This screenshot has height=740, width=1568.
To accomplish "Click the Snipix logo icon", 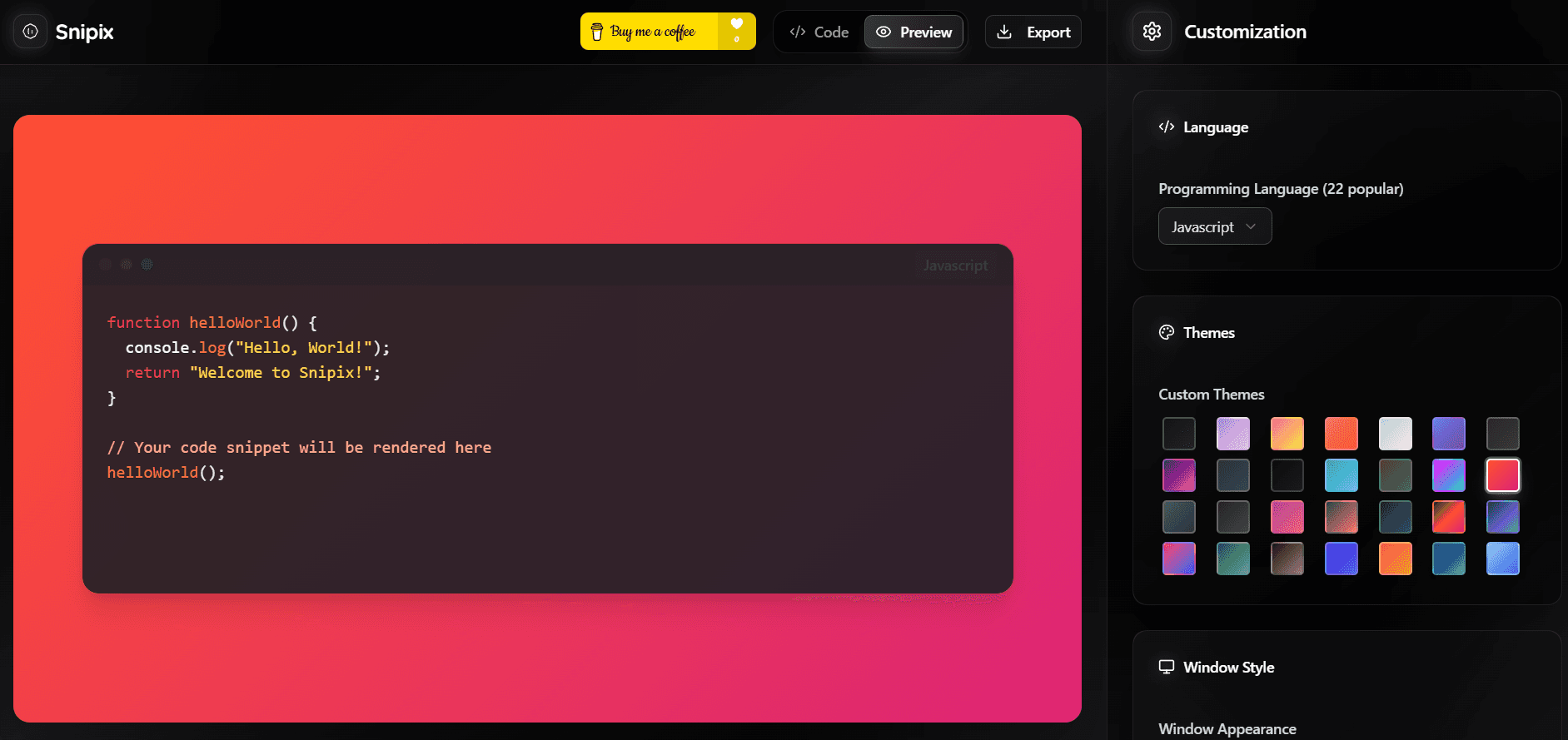I will 30,32.
